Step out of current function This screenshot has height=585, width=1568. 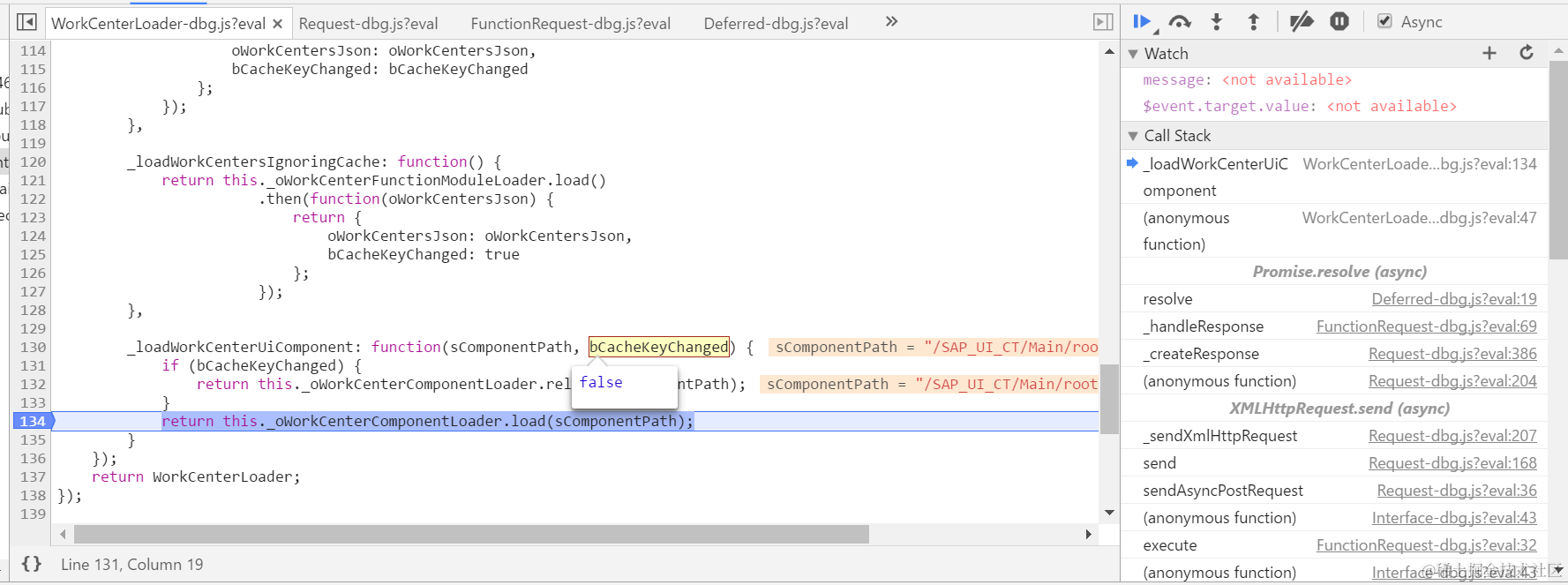pos(1253,22)
